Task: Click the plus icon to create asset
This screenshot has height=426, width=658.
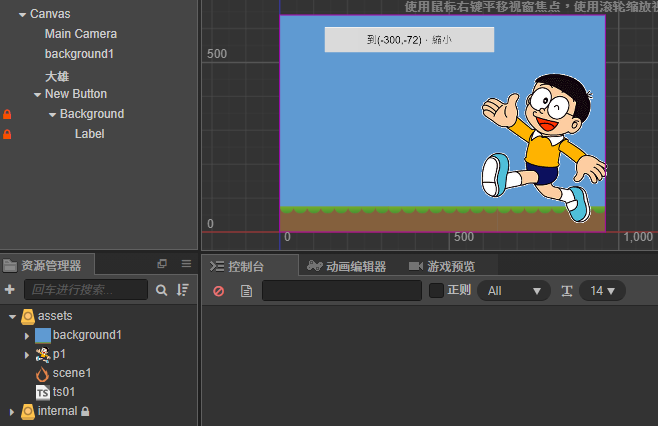Action: click(x=10, y=290)
